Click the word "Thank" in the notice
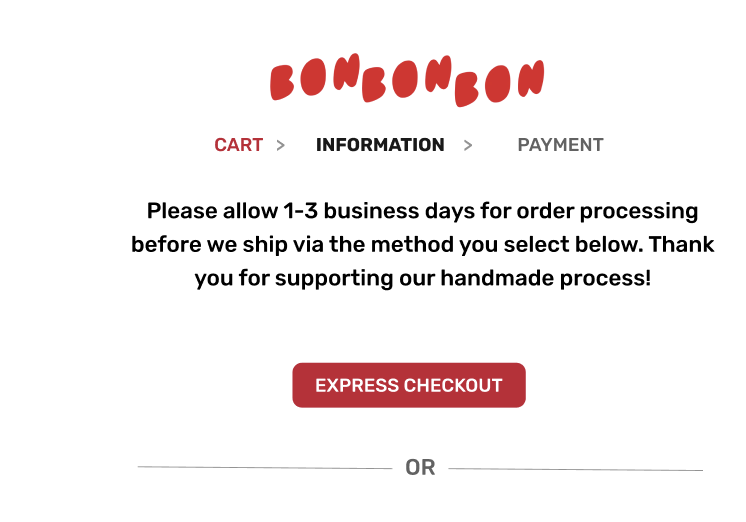Viewport: 746px width, 522px height. click(681, 245)
